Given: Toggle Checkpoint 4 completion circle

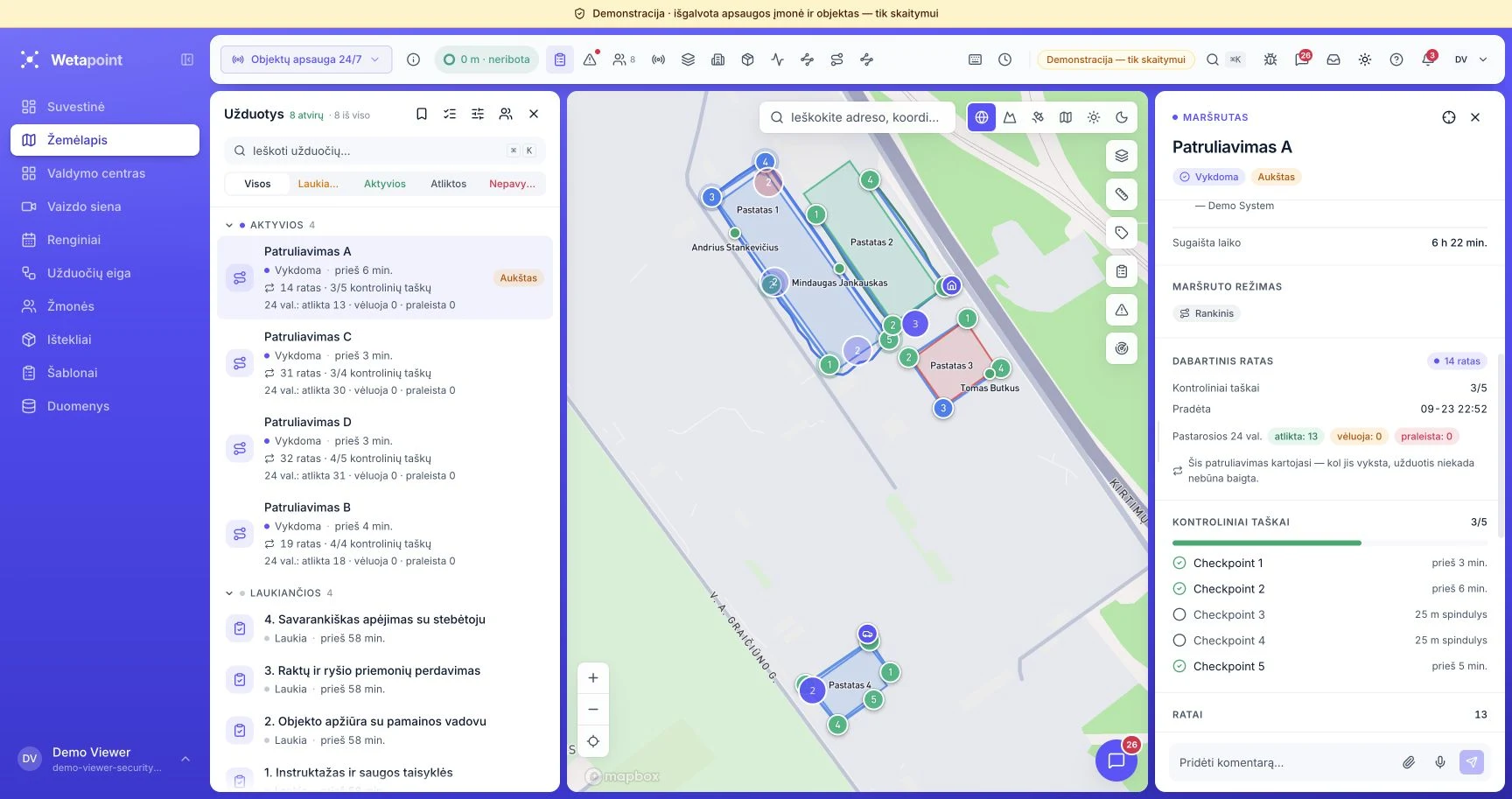Looking at the screenshot, I should pos(1179,641).
